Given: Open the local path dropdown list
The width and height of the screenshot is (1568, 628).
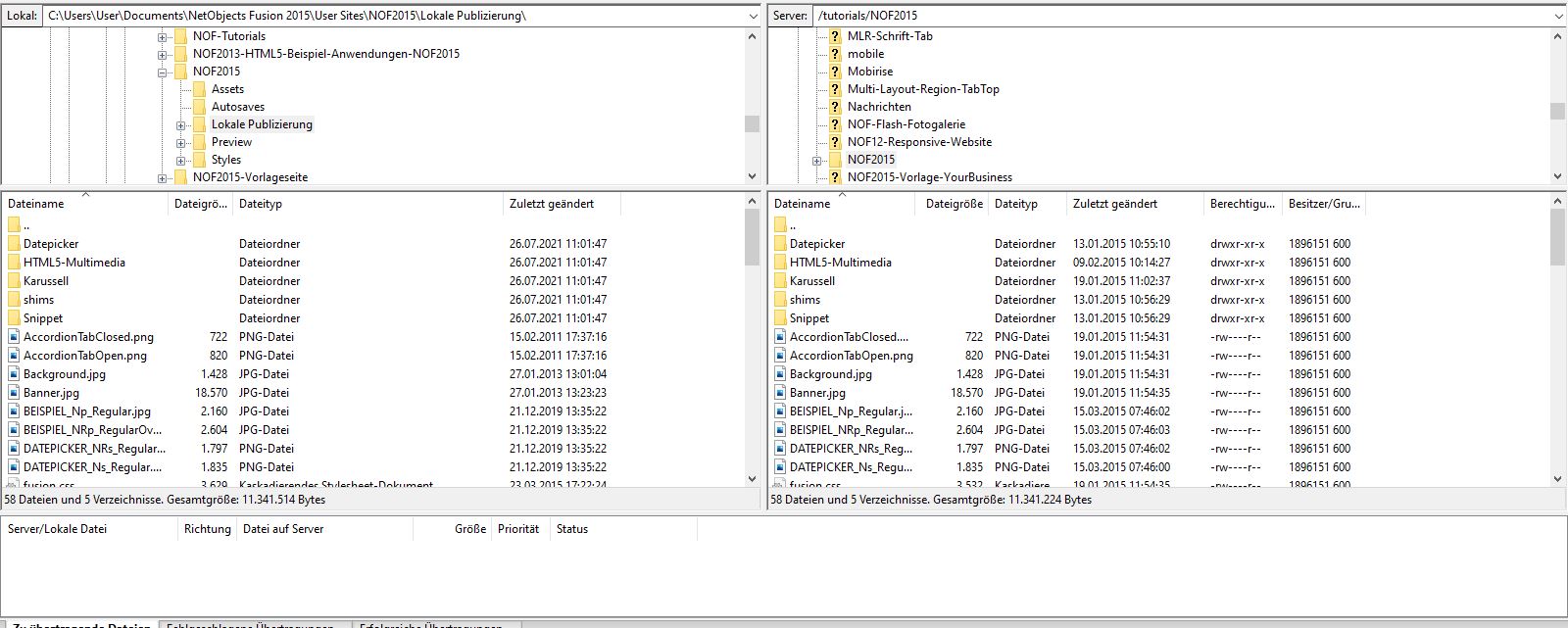Looking at the screenshot, I should tap(753, 16).
